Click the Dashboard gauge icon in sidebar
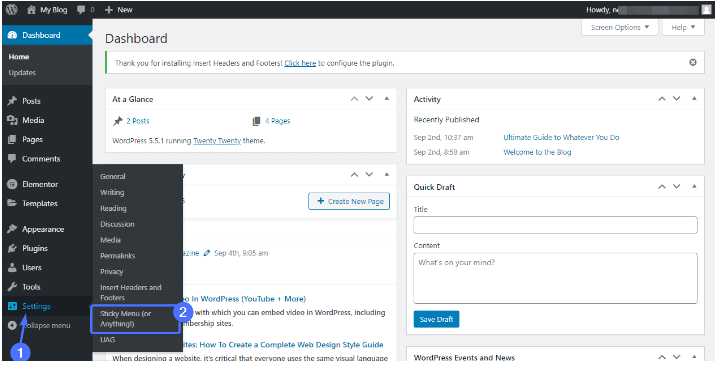Image resolution: width=717 pixels, height=375 pixels. (x=12, y=35)
